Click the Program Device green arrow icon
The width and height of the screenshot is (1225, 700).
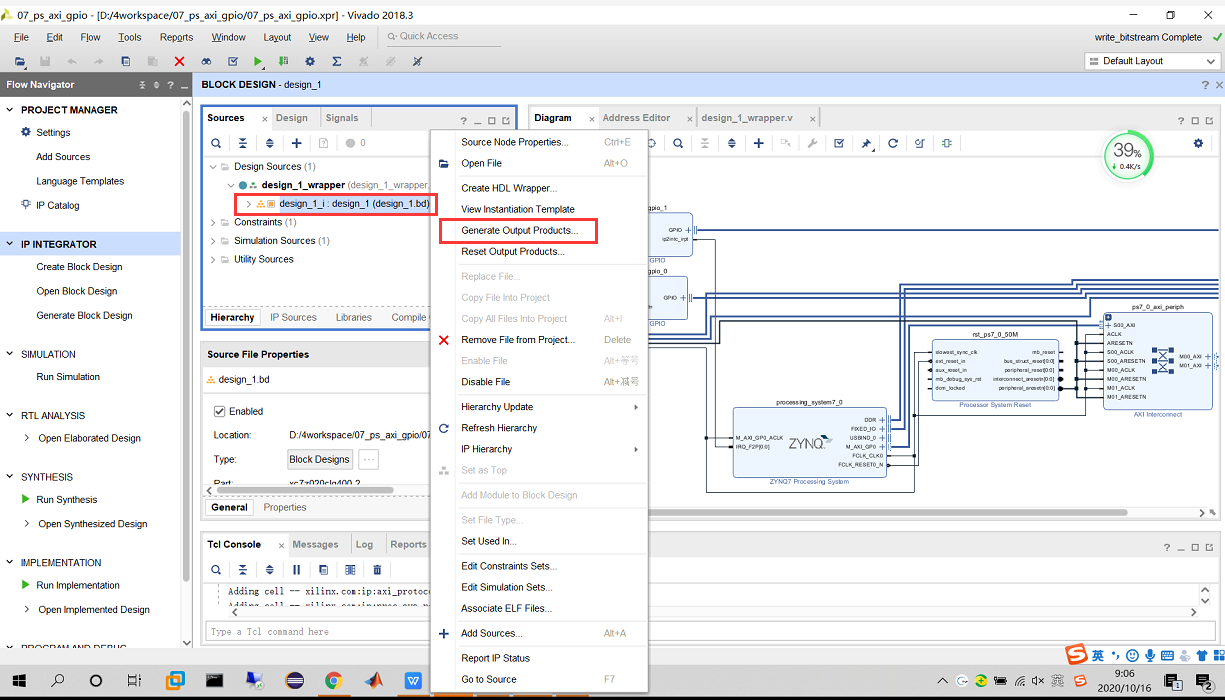(x=284, y=62)
